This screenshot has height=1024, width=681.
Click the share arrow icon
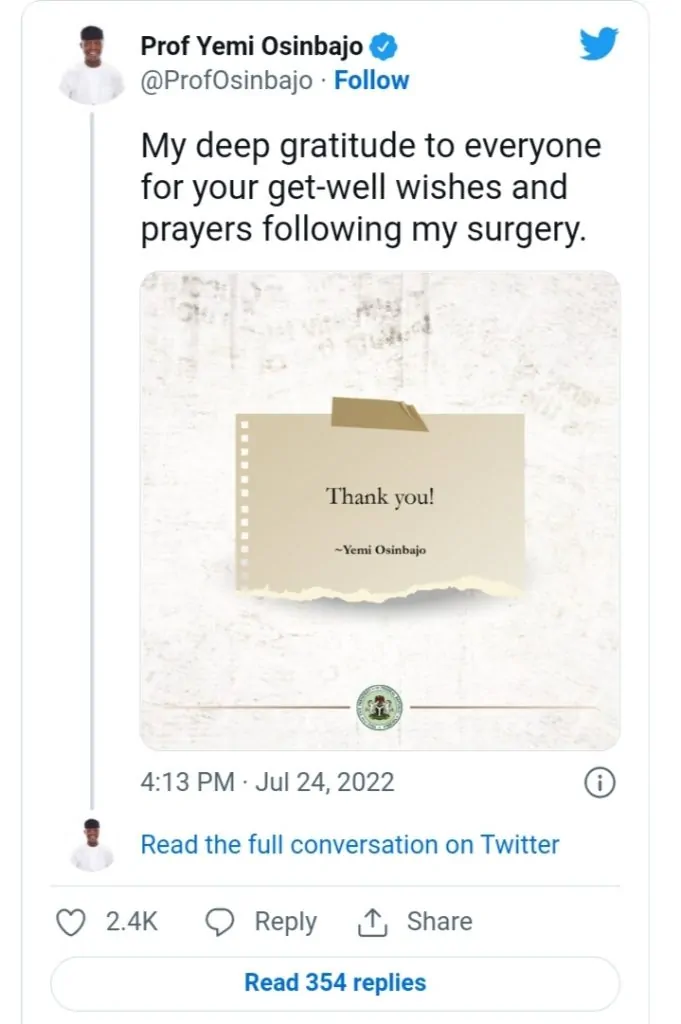click(x=371, y=922)
